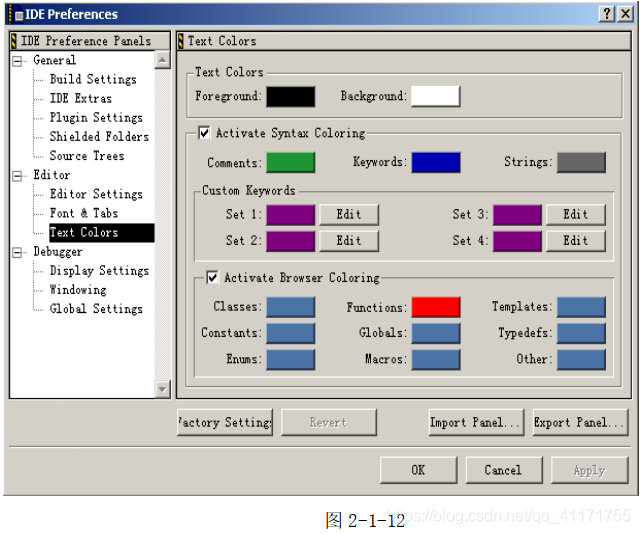Change the Background white color swatch
Screen dimensions: 640x534
click(x=436, y=96)
